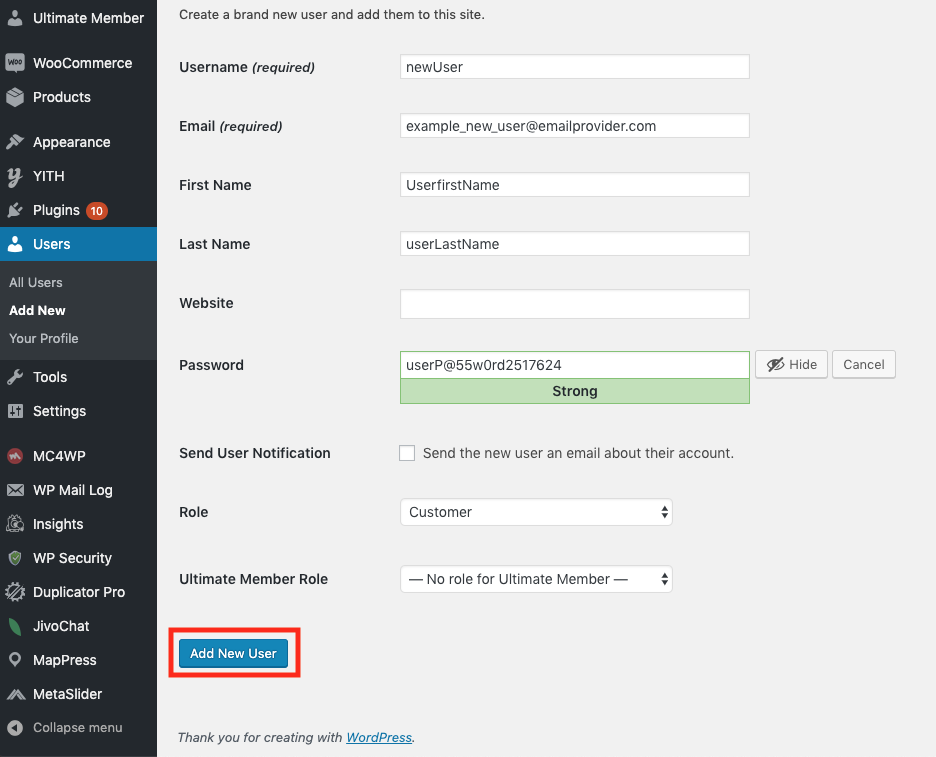Click the Products box icon

[15, 97]
